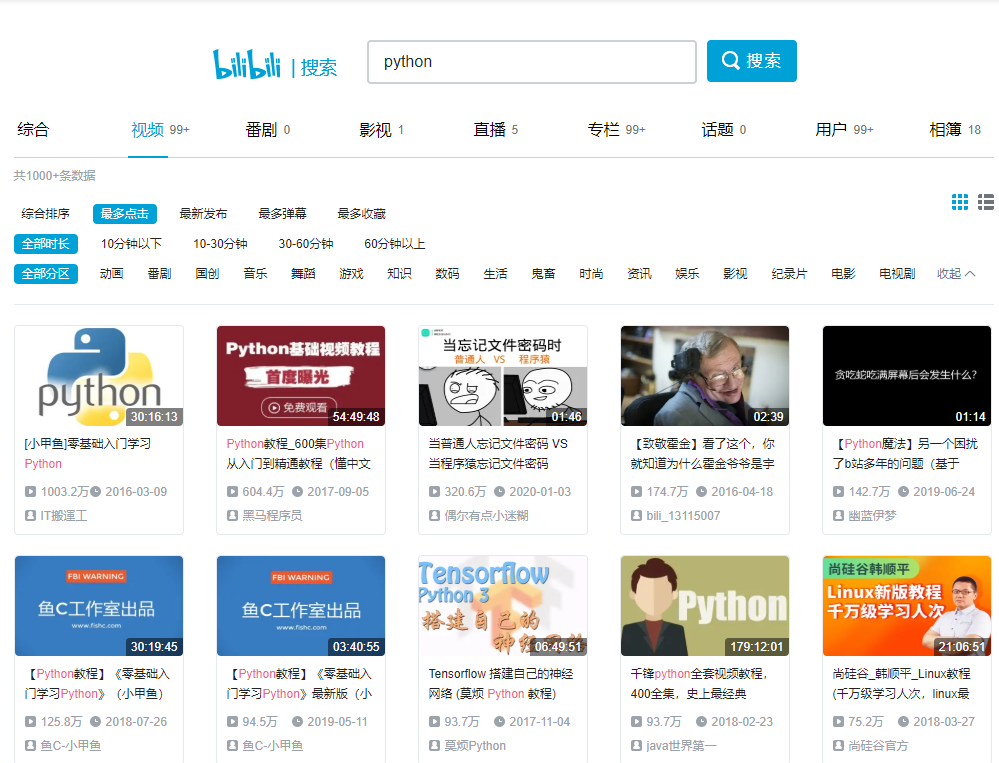The width and height of the screenshot is (999, 763).
Task: Filter by 动画 category
Action: coord(111,274)
